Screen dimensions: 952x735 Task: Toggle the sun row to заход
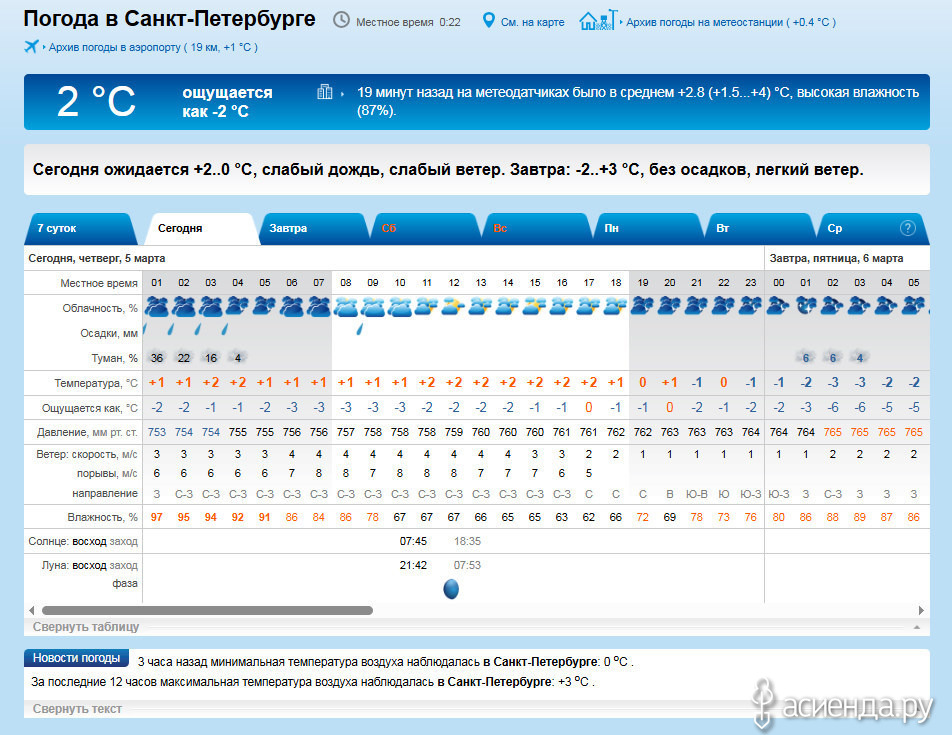pos(124,541)
